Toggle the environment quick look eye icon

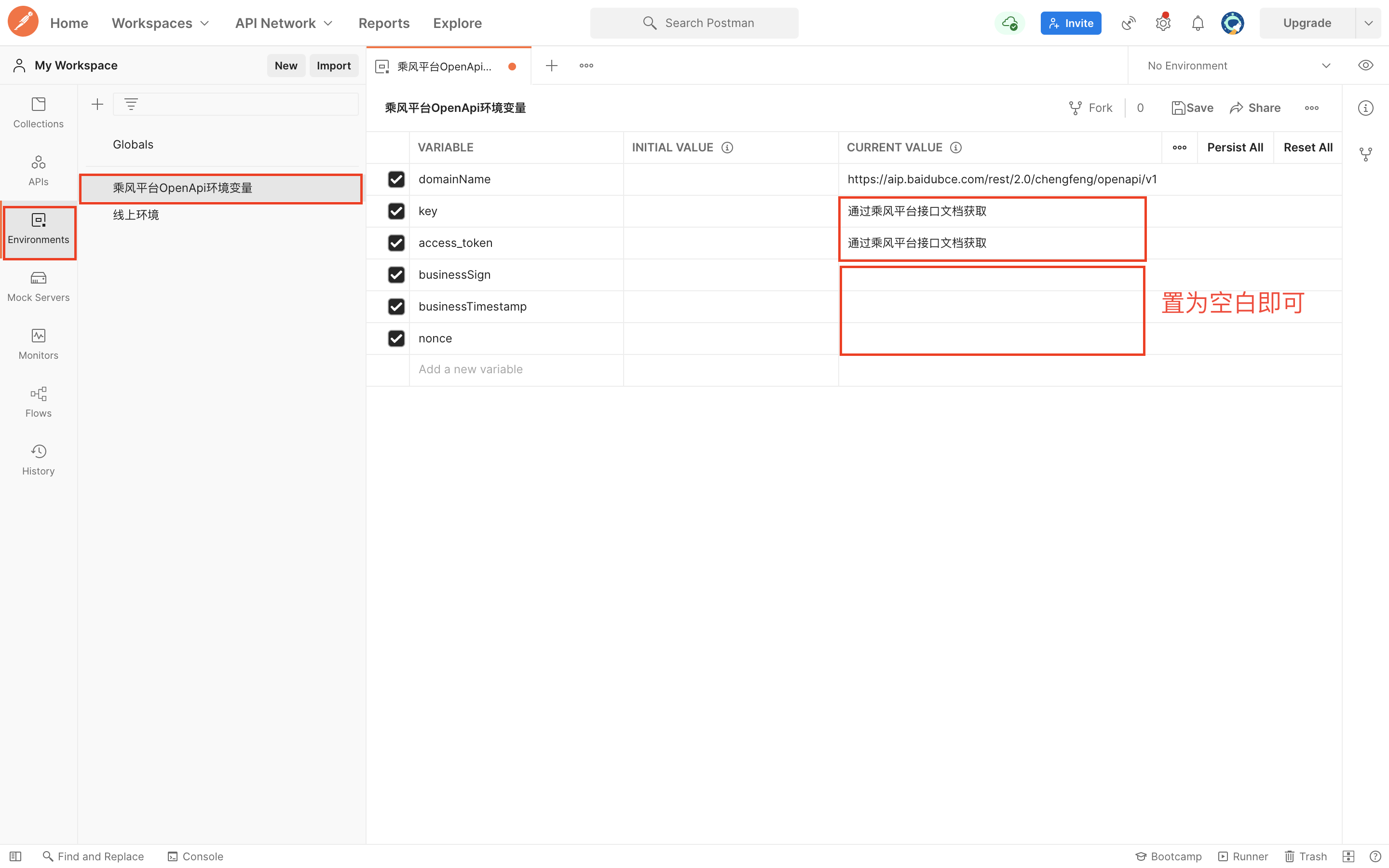click(x=1365, y=66)
